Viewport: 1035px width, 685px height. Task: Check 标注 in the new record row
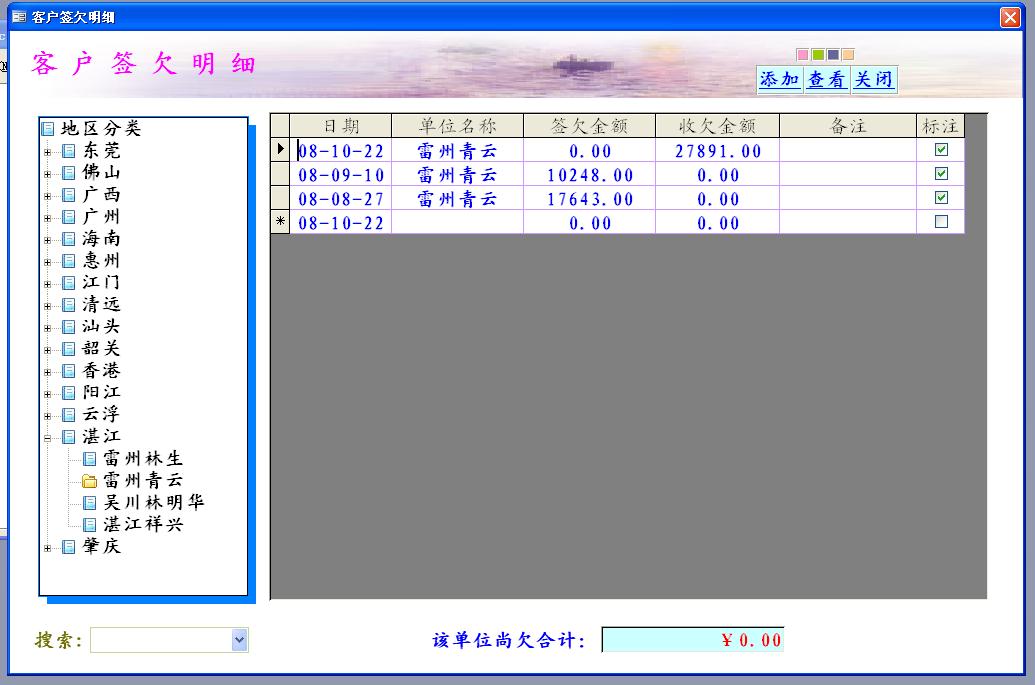pyautogui.click(x=941, y=222)
